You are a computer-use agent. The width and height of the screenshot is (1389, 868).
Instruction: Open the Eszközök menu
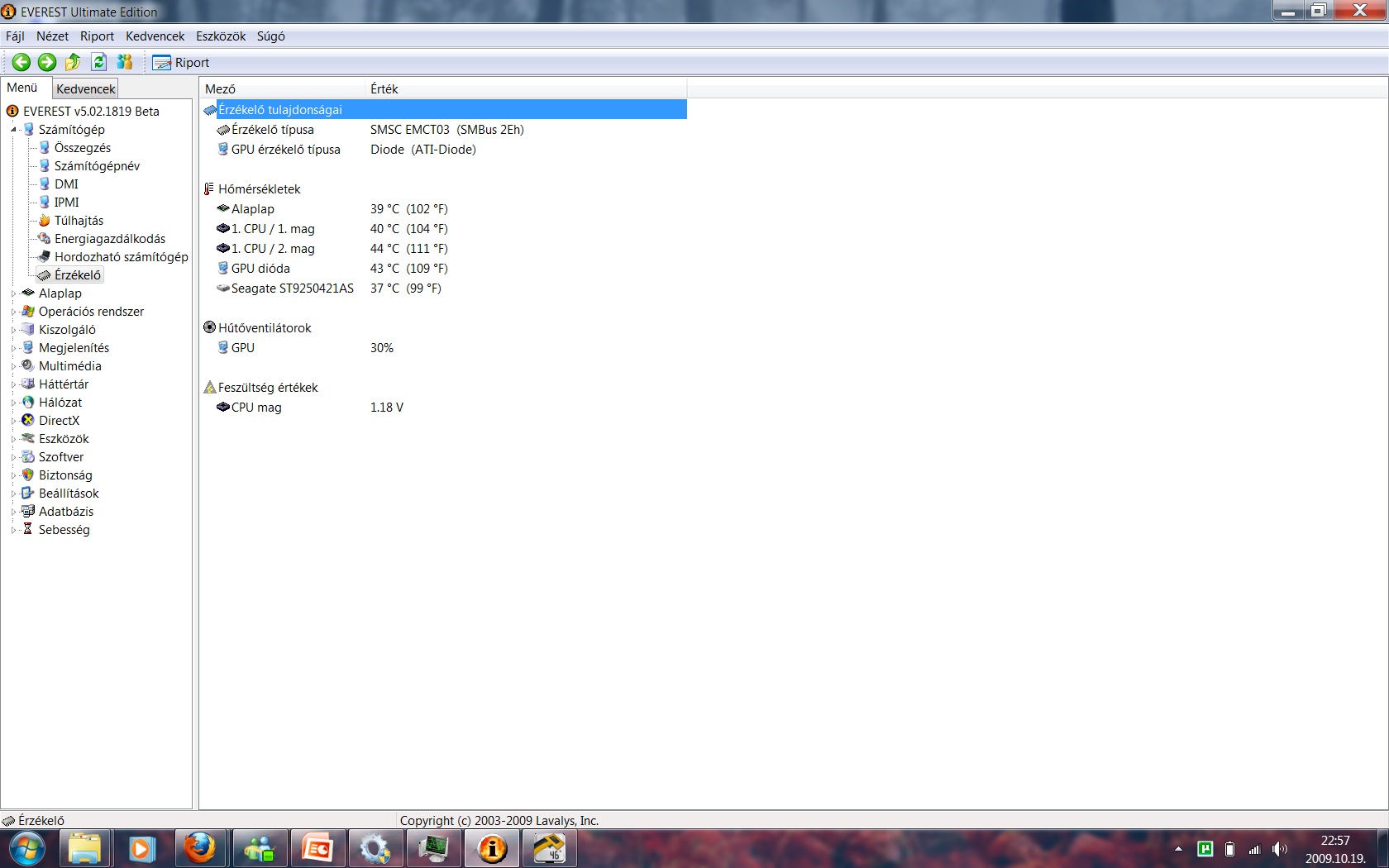(x=221, y=36)
